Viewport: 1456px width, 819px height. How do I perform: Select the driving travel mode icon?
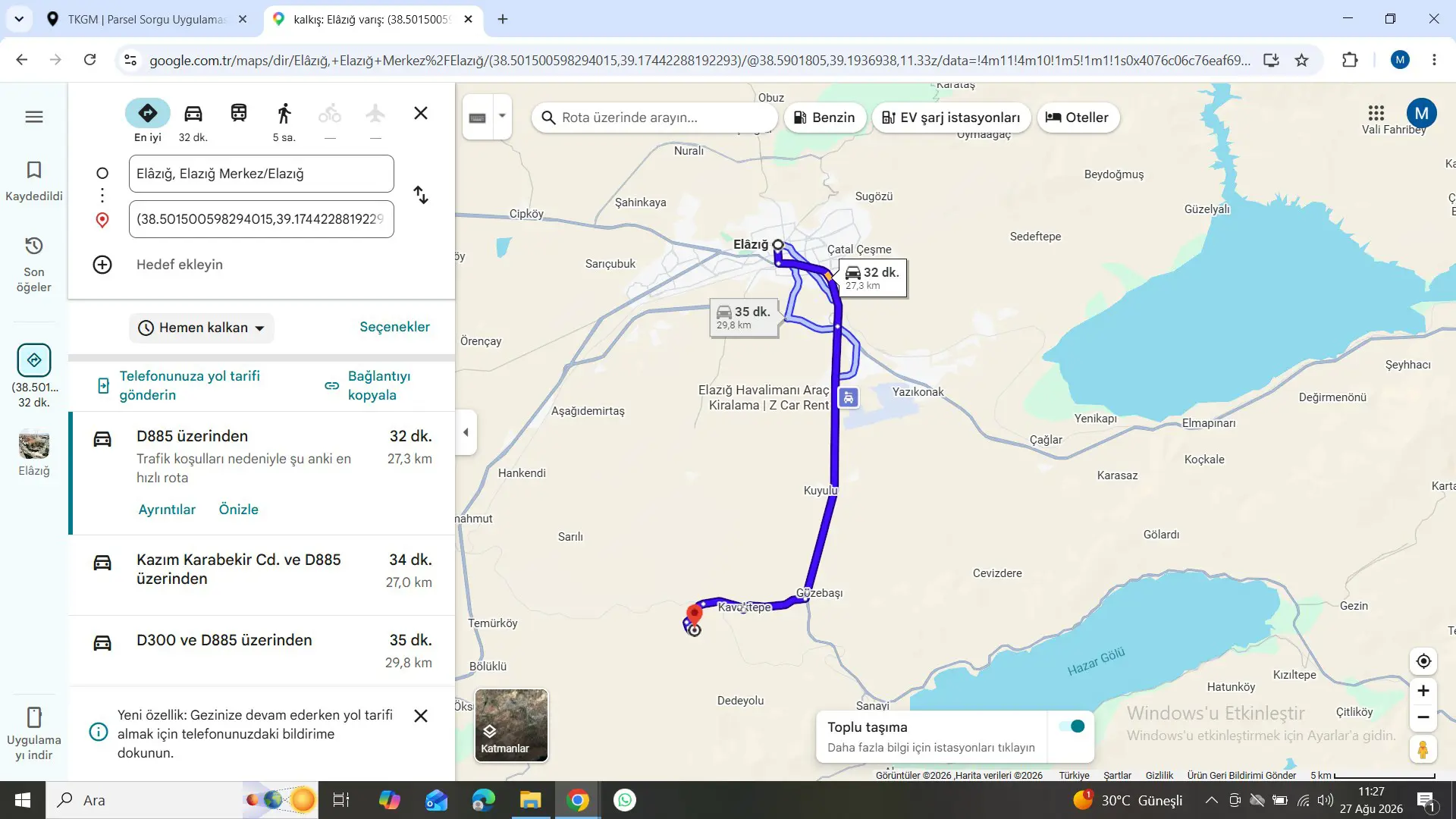tap(193, 114)
